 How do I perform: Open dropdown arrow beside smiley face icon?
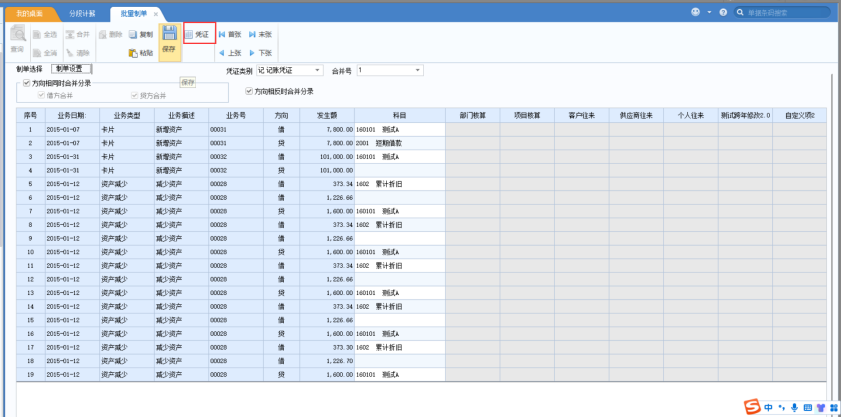point(709,12)
